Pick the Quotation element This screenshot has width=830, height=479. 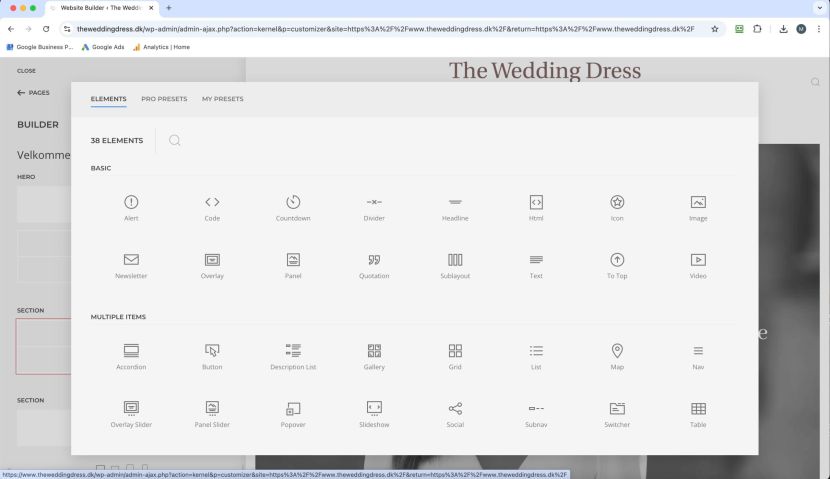point(374,260)
